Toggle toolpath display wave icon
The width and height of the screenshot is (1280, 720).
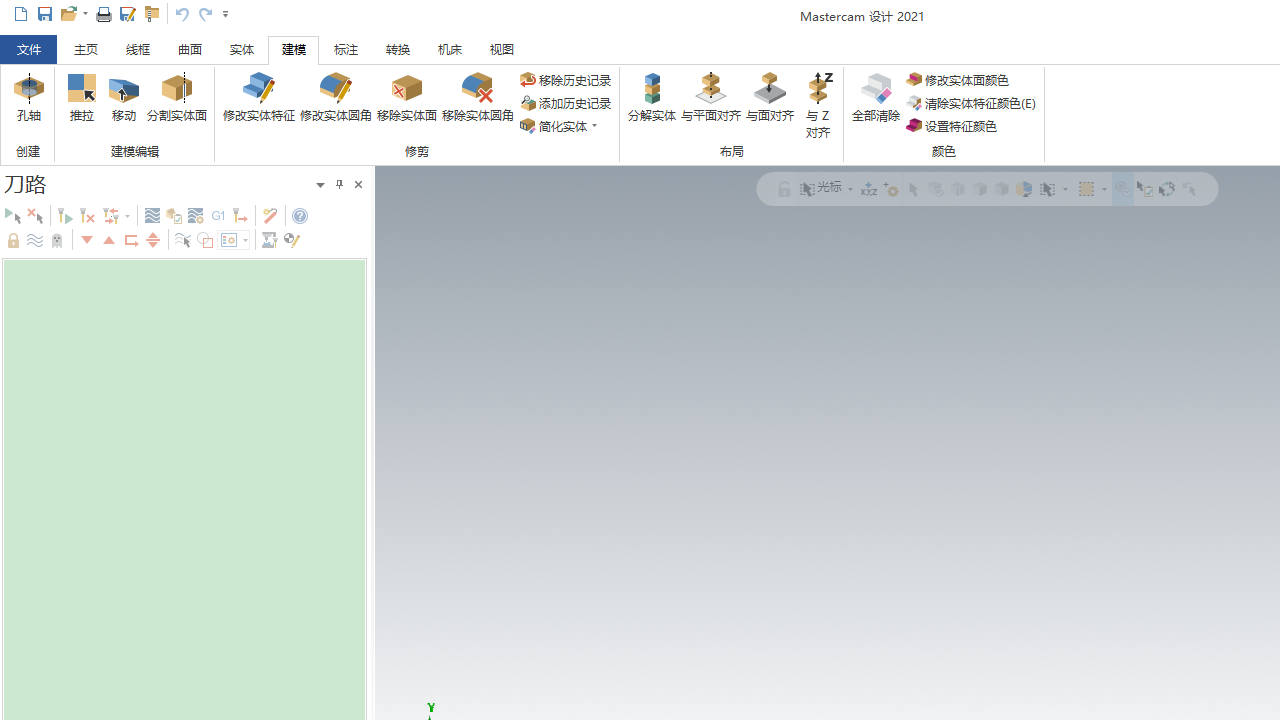[35, 240]
